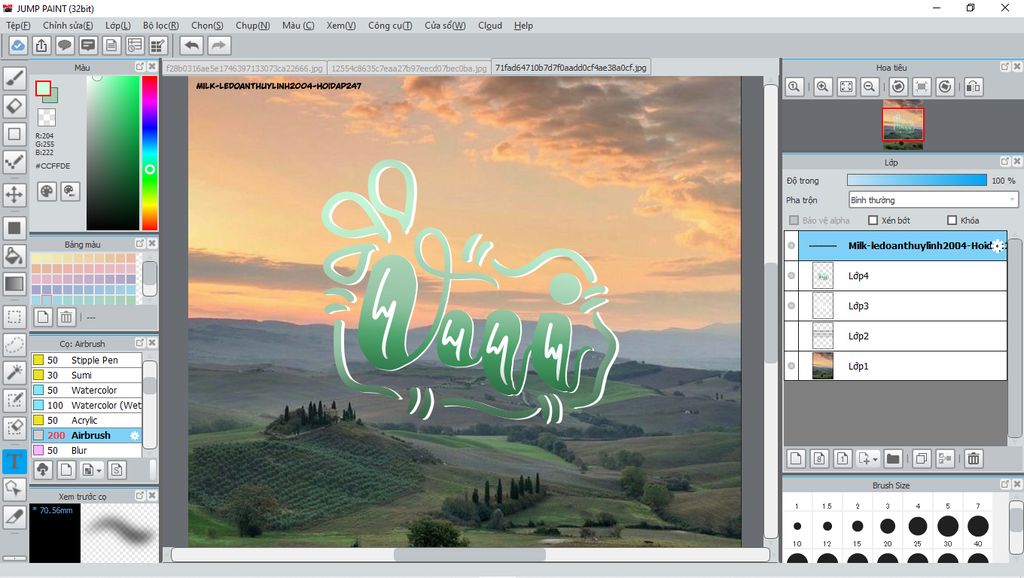Rotate canvas left in Navigator
Viewport: 1024px width, 578px height.
[899, 86]
